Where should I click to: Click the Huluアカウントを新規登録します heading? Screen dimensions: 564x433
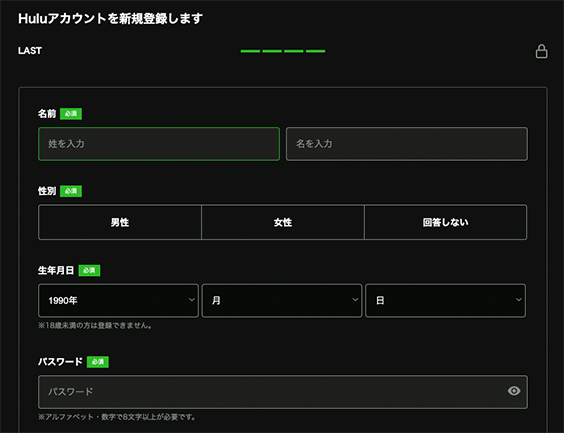pos(110,19)
